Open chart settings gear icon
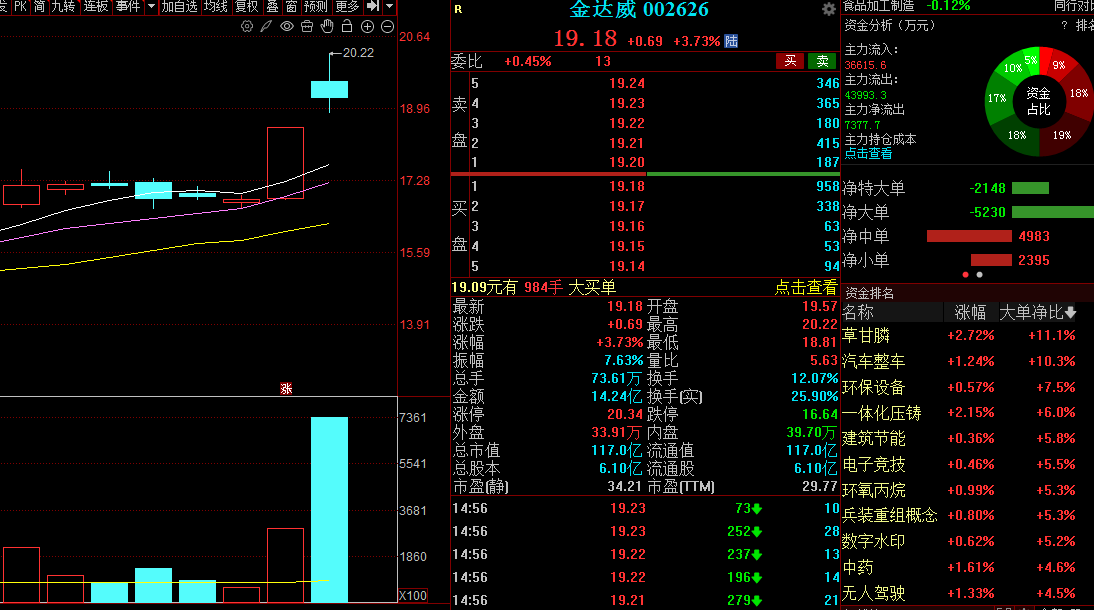 [x=247, y=27]
